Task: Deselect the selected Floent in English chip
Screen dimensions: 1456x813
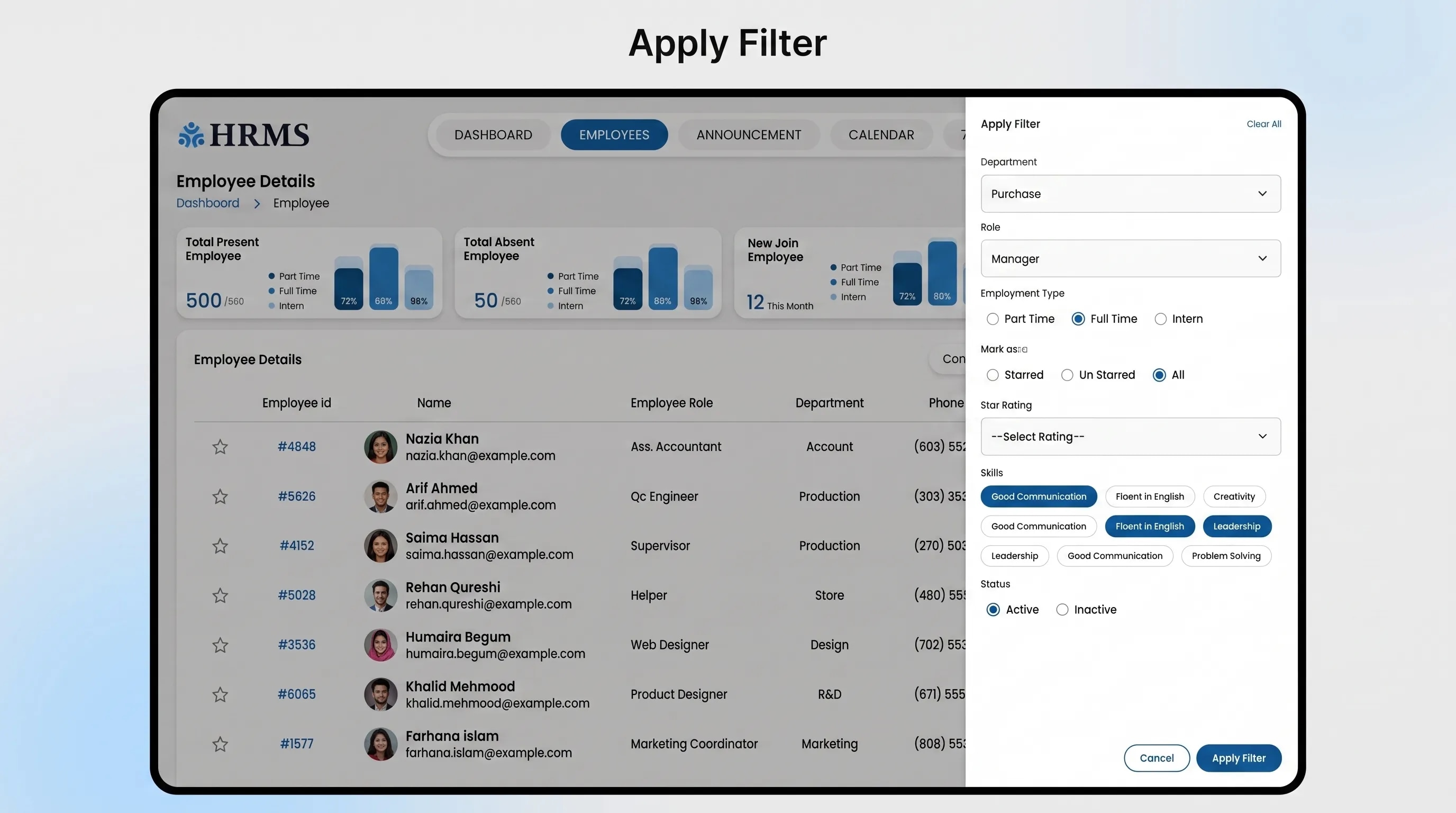Action: click(x=1150, y=526)
